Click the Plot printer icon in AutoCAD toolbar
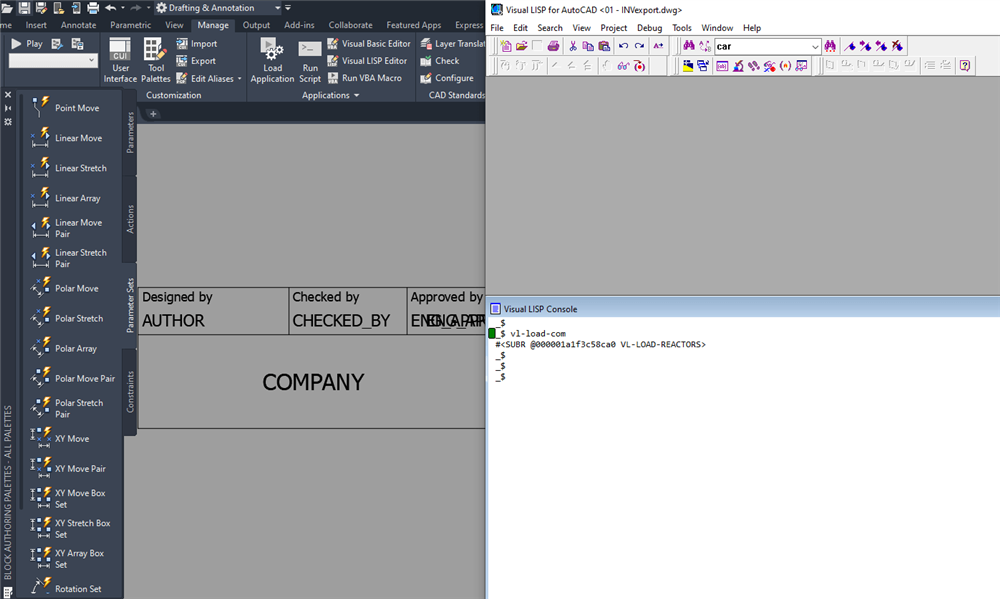Image resolution: width=1000 pixels, height=599 pixels. [92, 8]
